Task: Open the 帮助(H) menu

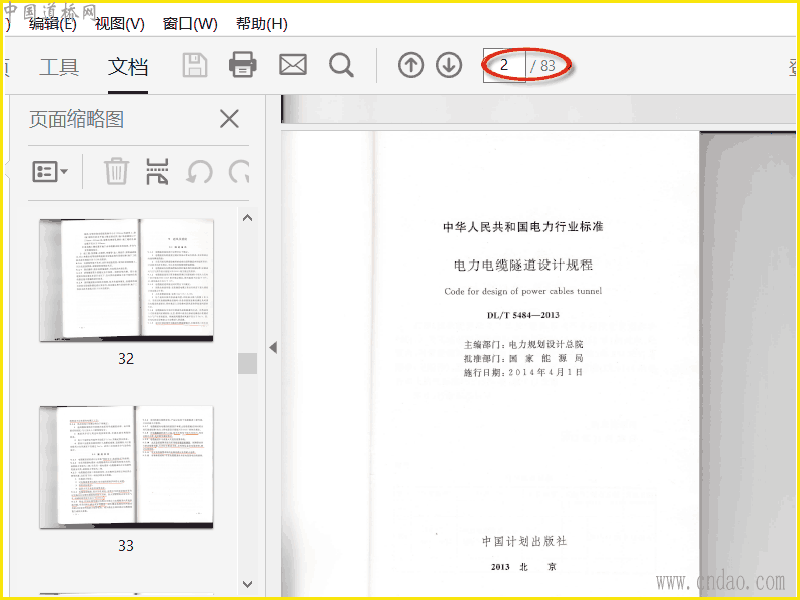Action: (x=262, y=23)
